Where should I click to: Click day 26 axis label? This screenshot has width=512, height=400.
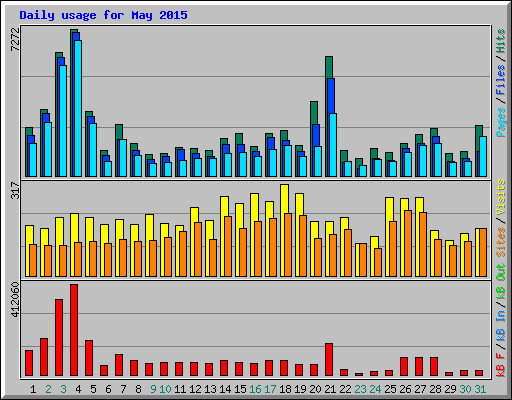coord(405,389)
